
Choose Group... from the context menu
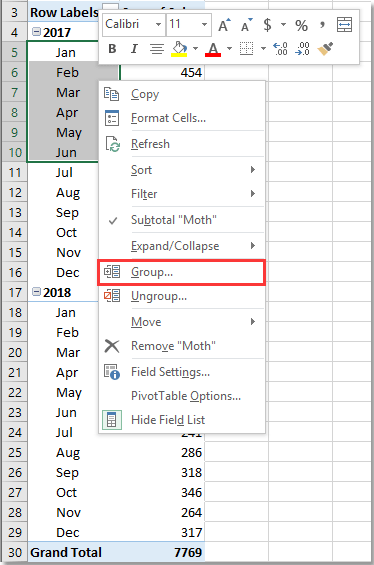182,272
